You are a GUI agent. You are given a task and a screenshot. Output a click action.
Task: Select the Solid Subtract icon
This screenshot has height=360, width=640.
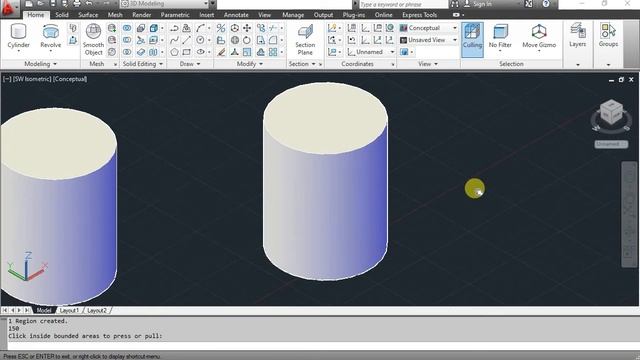pyautogui.click(x=127, y=40)
